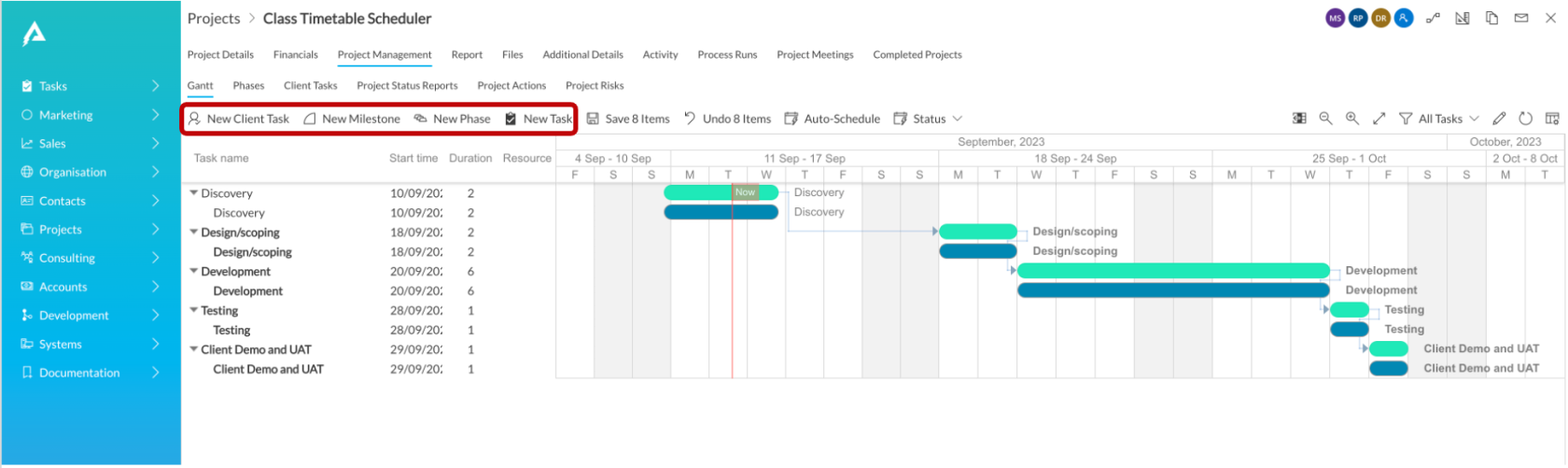Click New Milestone button

(x=352, y=119)
